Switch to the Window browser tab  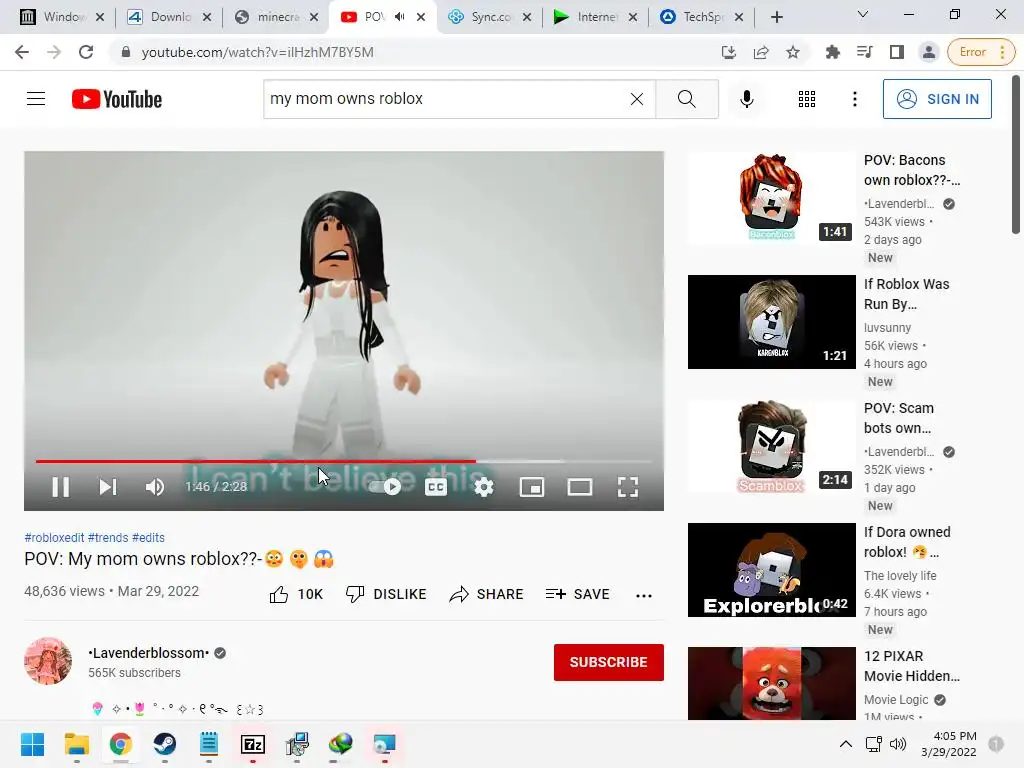tap(63, 17)
